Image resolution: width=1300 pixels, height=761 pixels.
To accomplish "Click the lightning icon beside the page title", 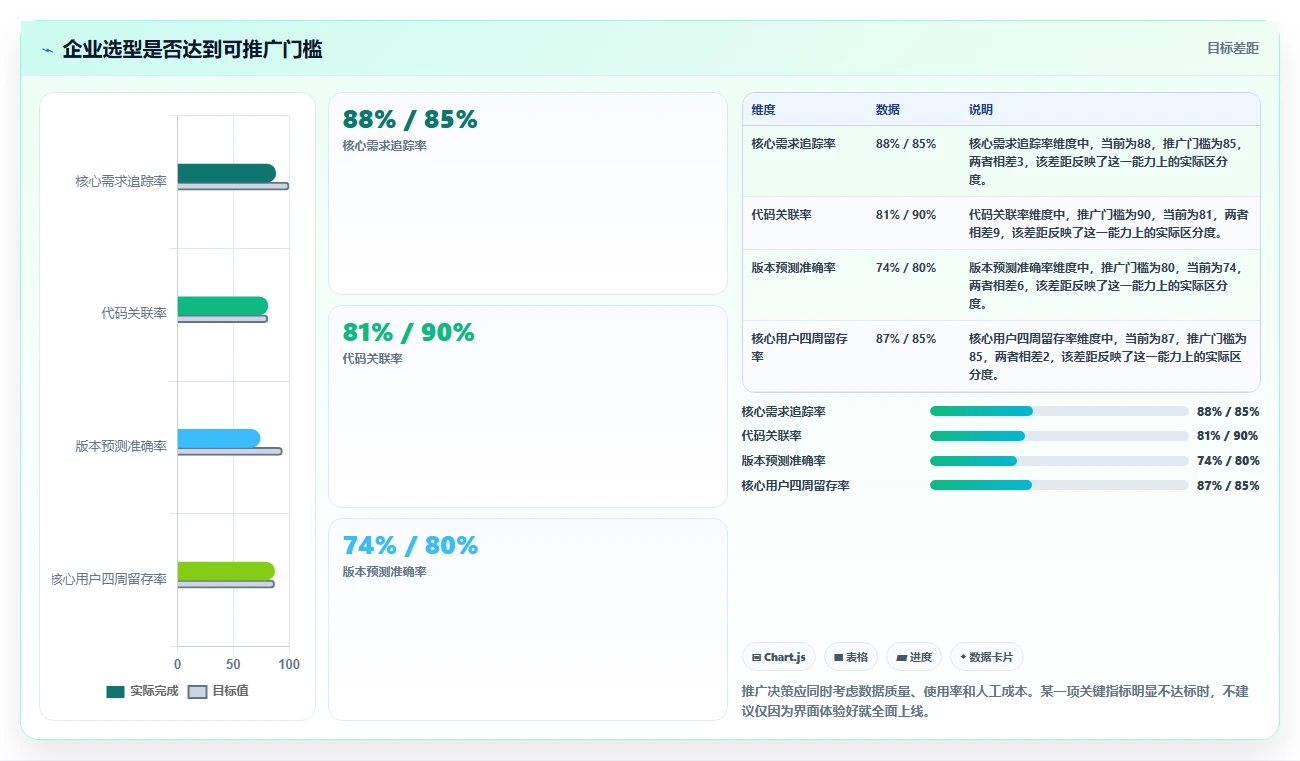I will coord(47,50).
